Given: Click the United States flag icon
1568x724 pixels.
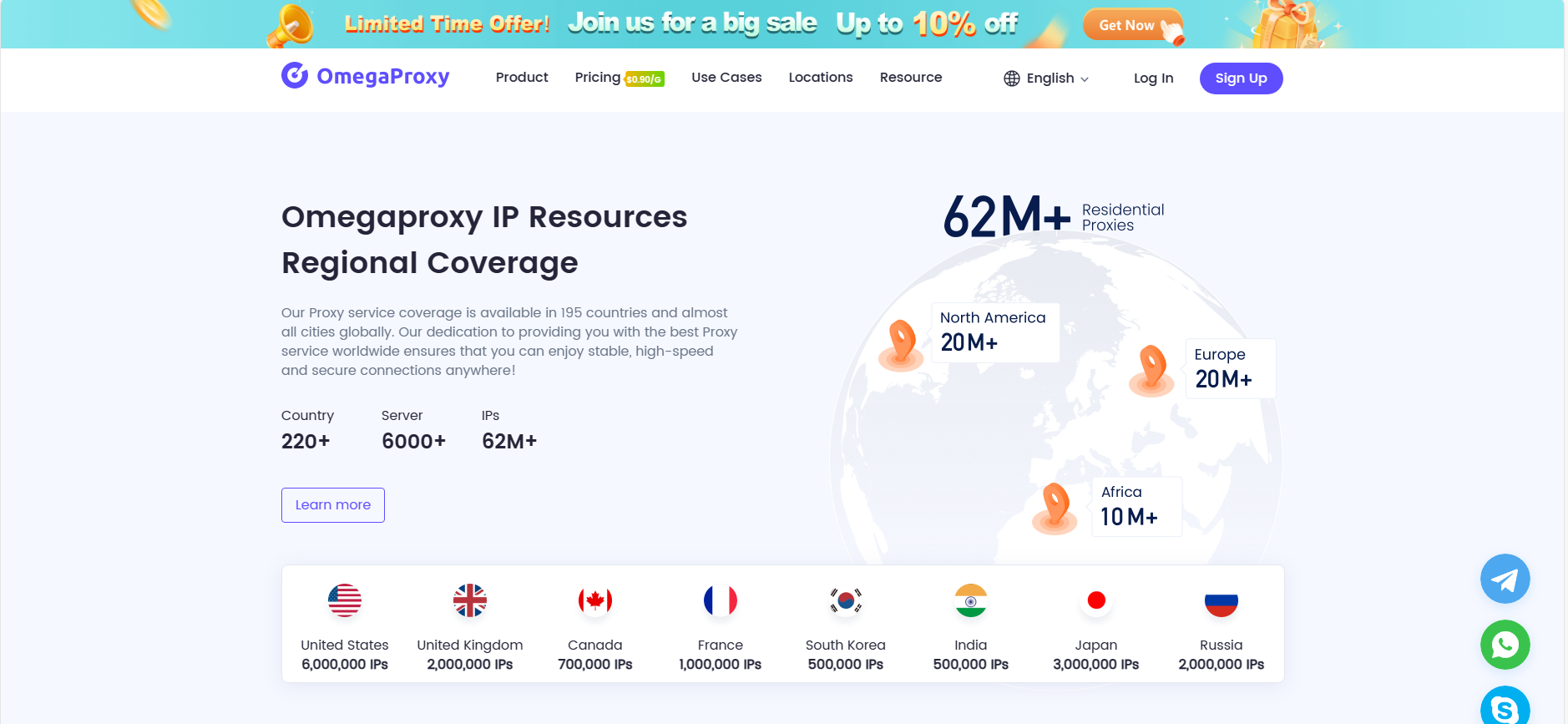Looking at the screenshot, I should tap(345, 600).
